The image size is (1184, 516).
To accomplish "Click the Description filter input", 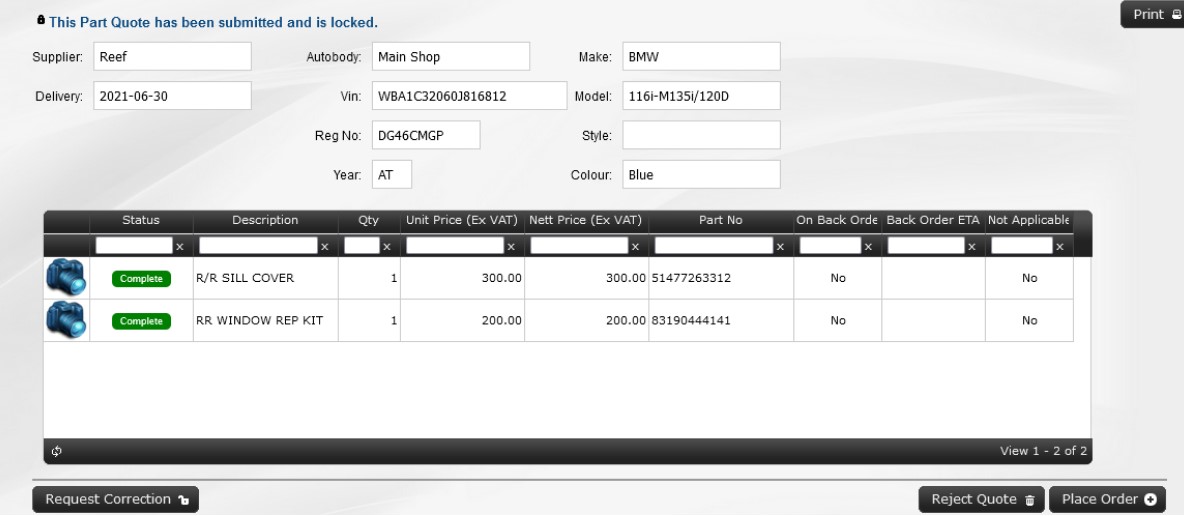I will click(258, 246).
